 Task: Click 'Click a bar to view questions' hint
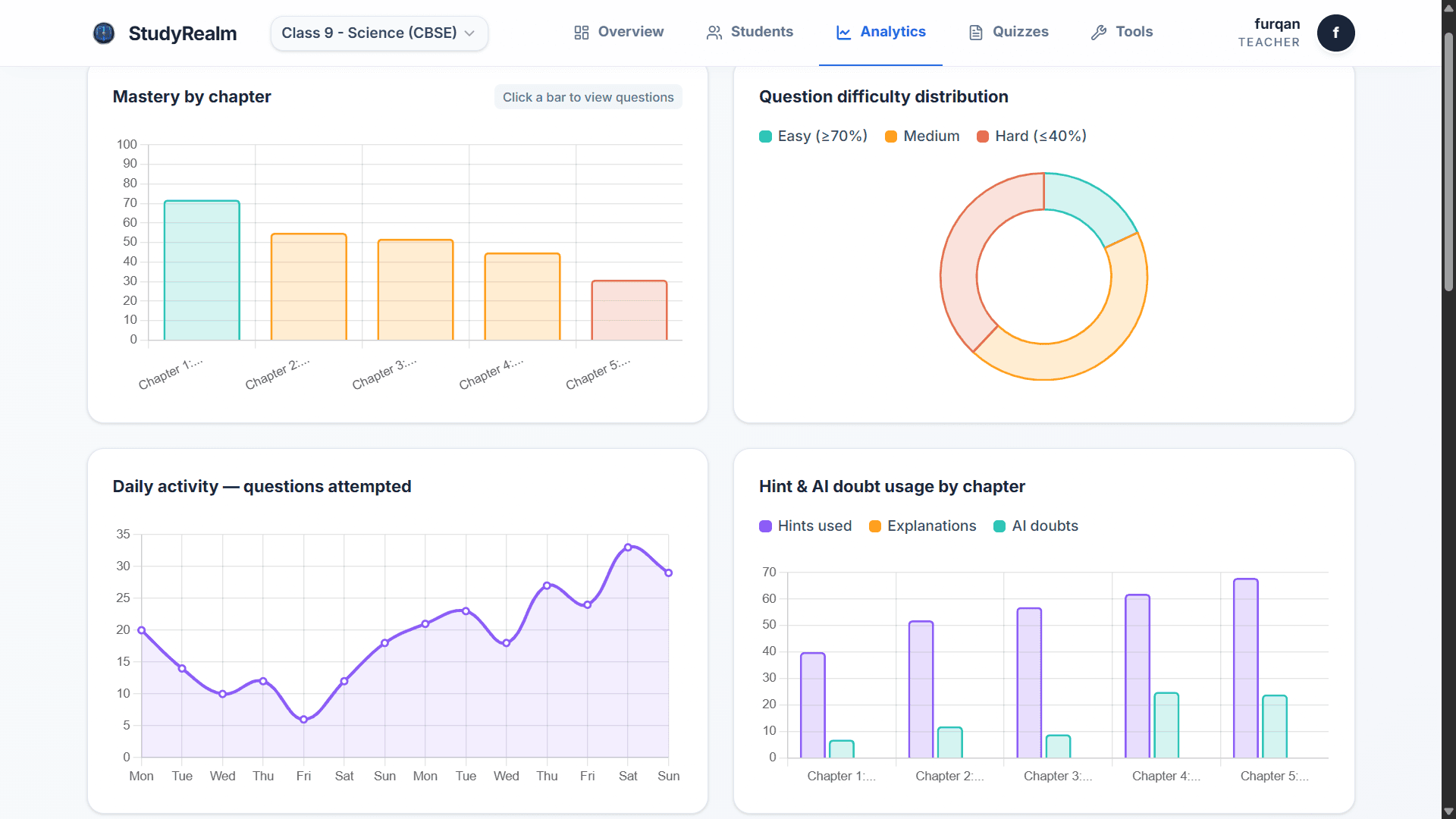pos(588,97)
